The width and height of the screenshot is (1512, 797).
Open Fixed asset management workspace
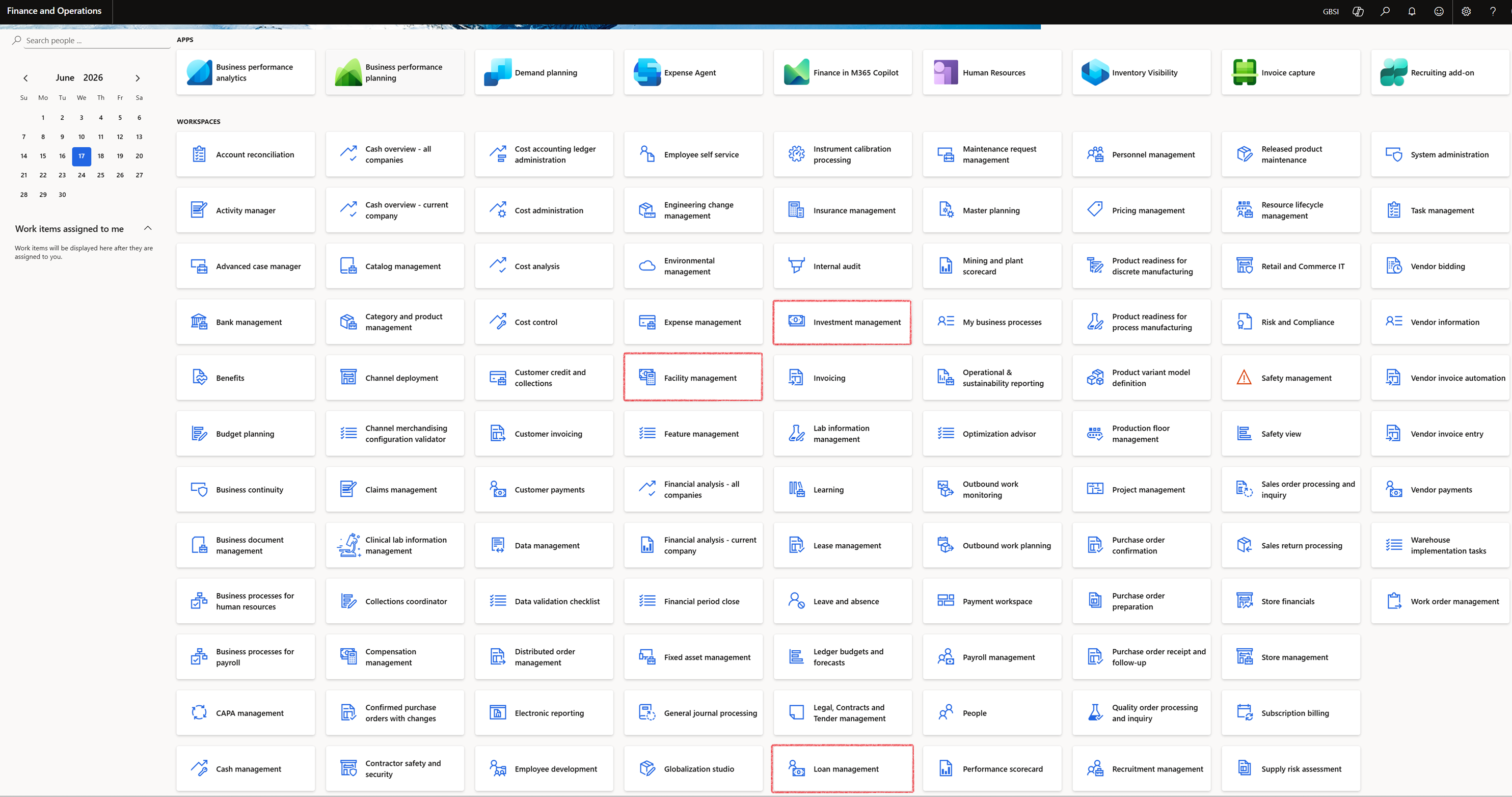tap(693, 657)
